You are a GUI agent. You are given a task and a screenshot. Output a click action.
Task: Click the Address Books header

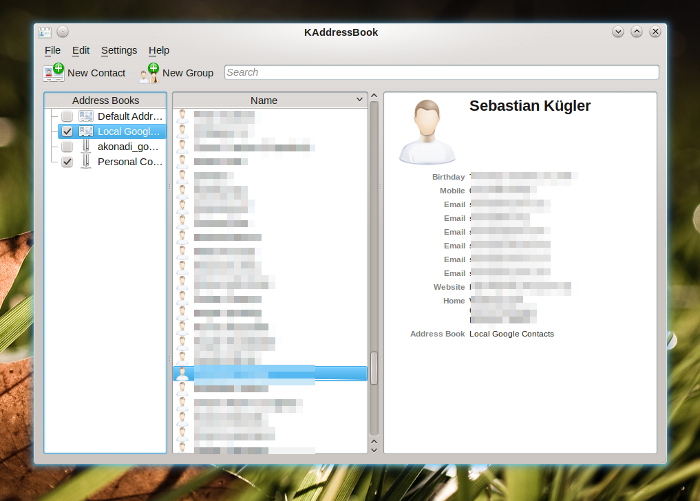105,100
